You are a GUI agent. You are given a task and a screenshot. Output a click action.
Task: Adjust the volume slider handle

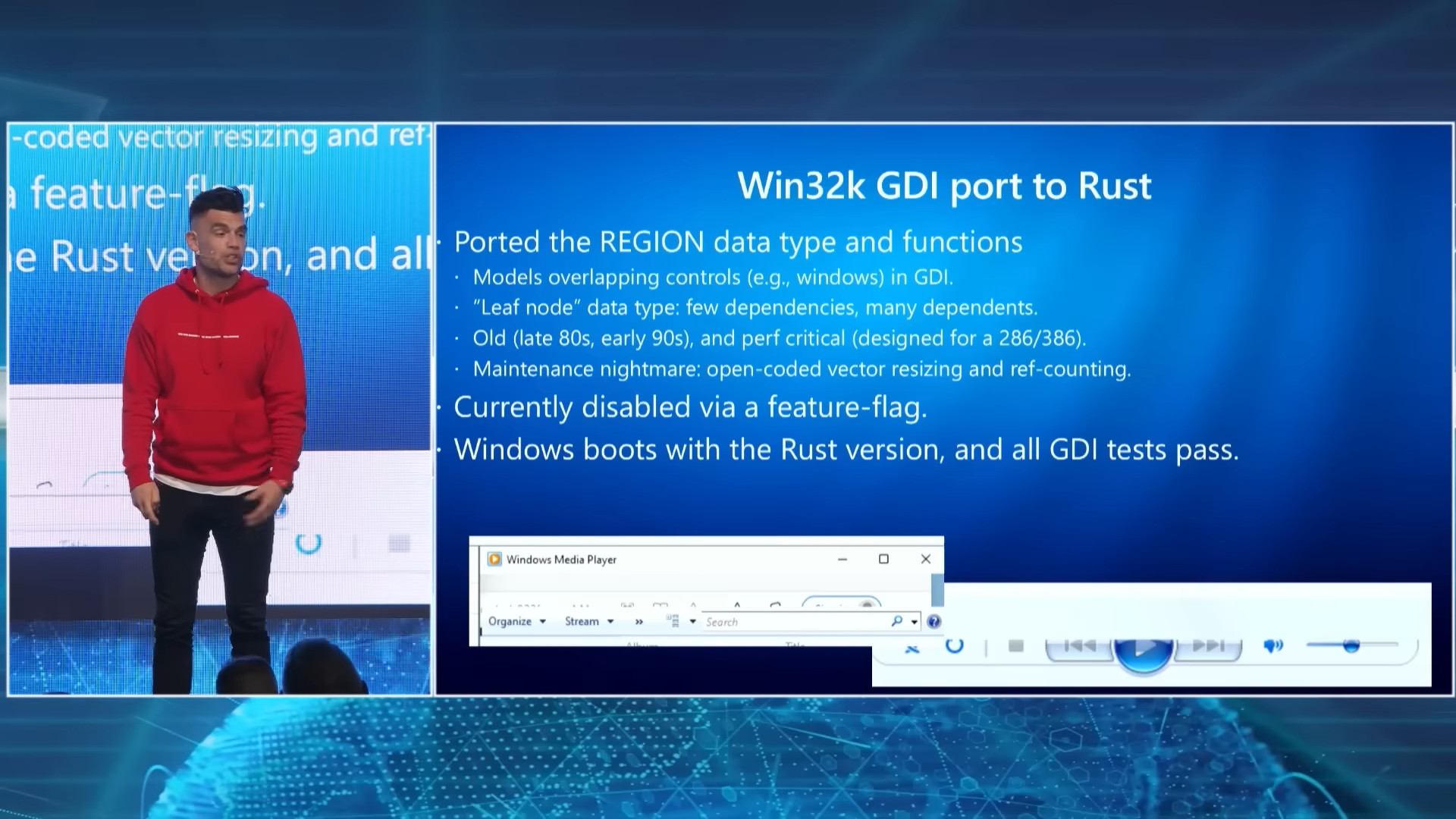[1351, 646]
